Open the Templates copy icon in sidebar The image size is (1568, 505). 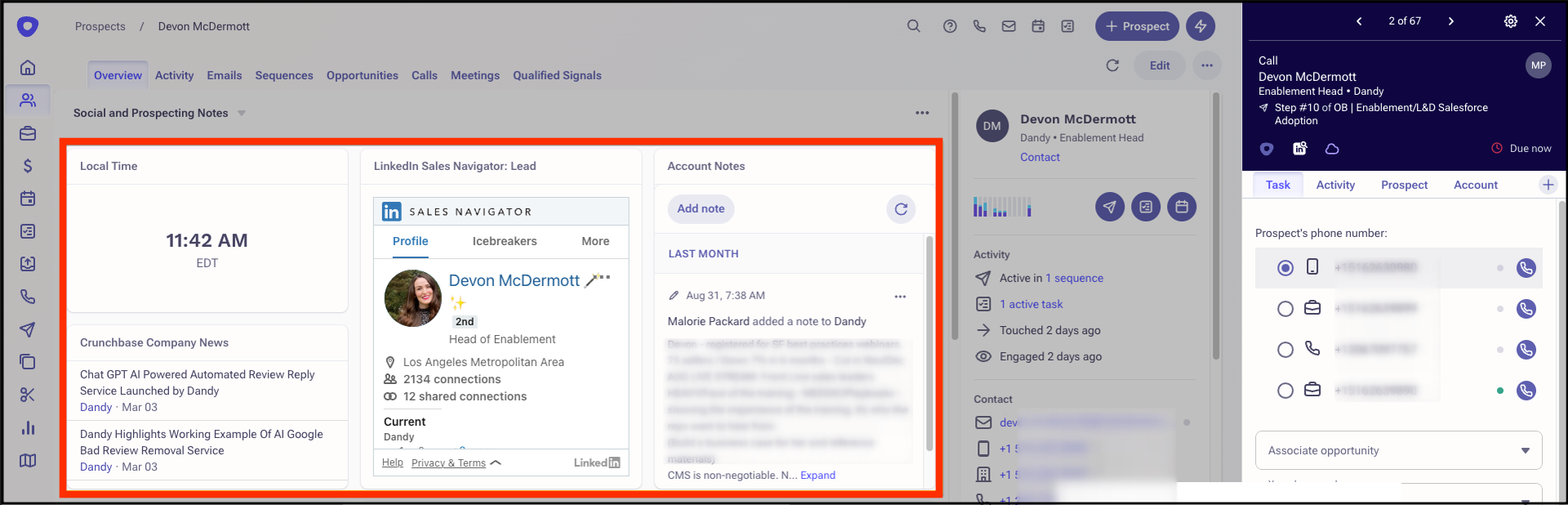(28, 362)
